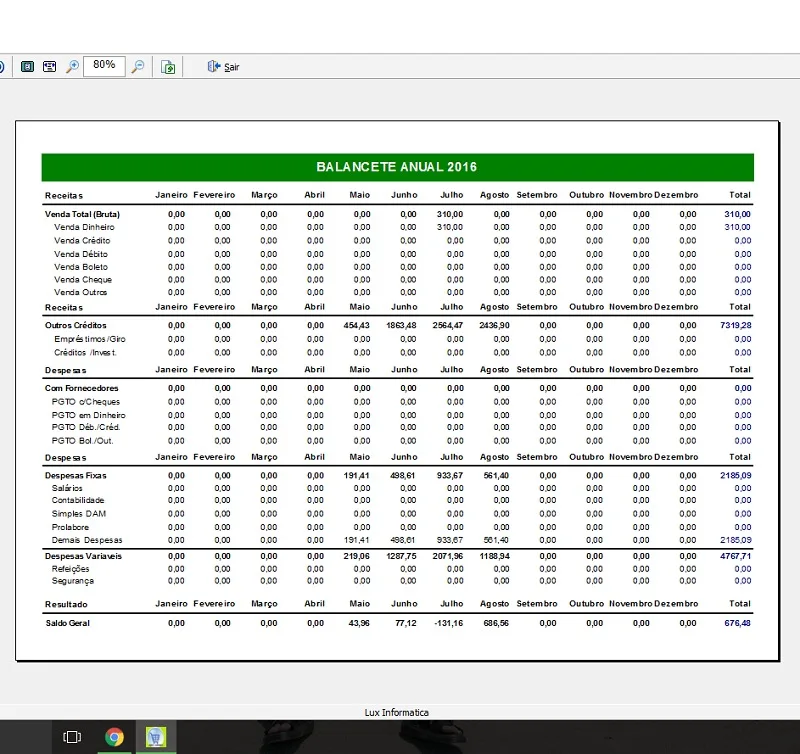The height and width of the screenshot is (754, 800).
Task: Click the Despesas Variaveis row label
Action: click(83, 556)
